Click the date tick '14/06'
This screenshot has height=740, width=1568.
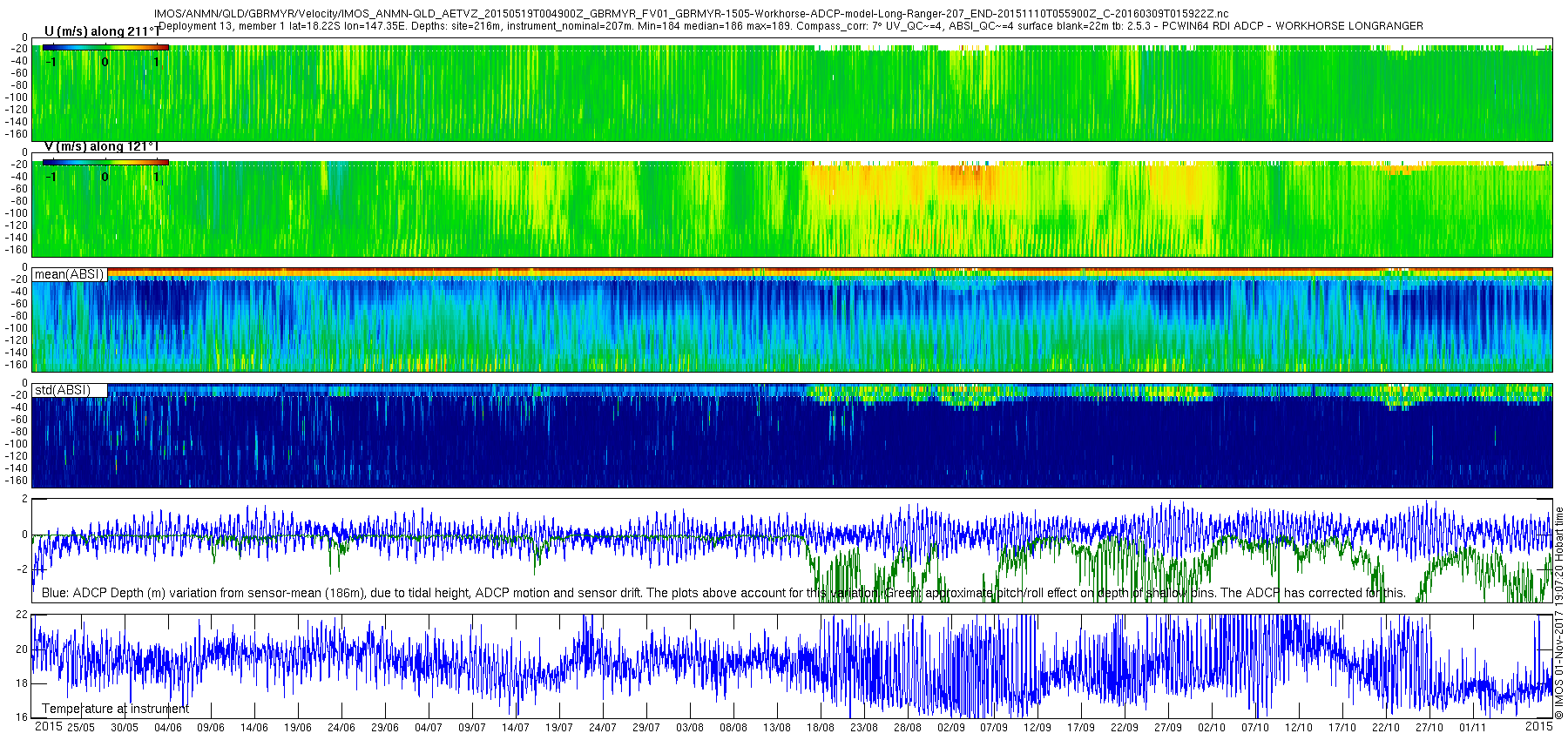[x=254, y=728]
